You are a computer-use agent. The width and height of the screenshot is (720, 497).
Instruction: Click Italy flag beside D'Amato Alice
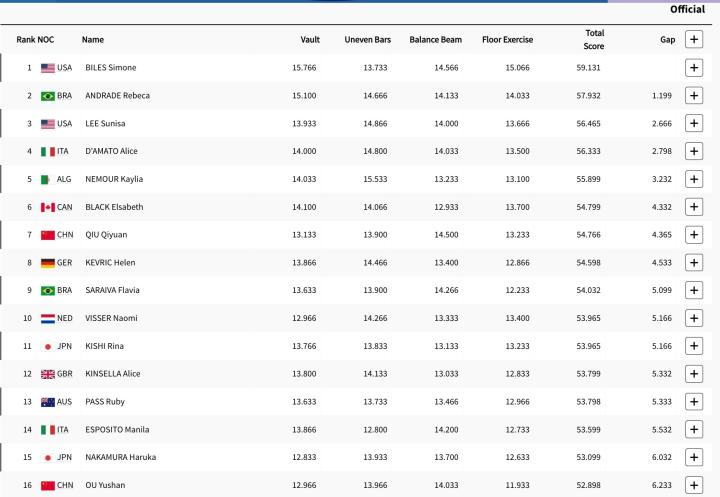(x=48, y=151)
